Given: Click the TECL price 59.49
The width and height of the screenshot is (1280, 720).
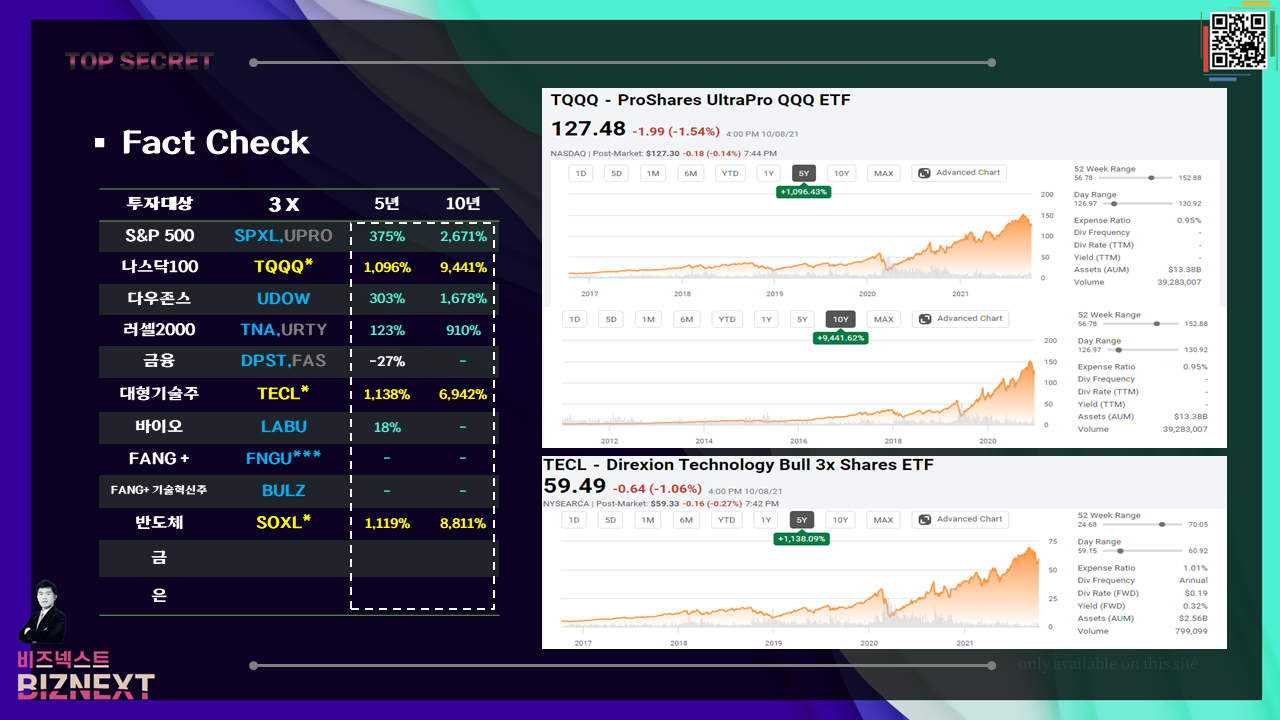Looking at the screenshot, I should tap(575, 486).
